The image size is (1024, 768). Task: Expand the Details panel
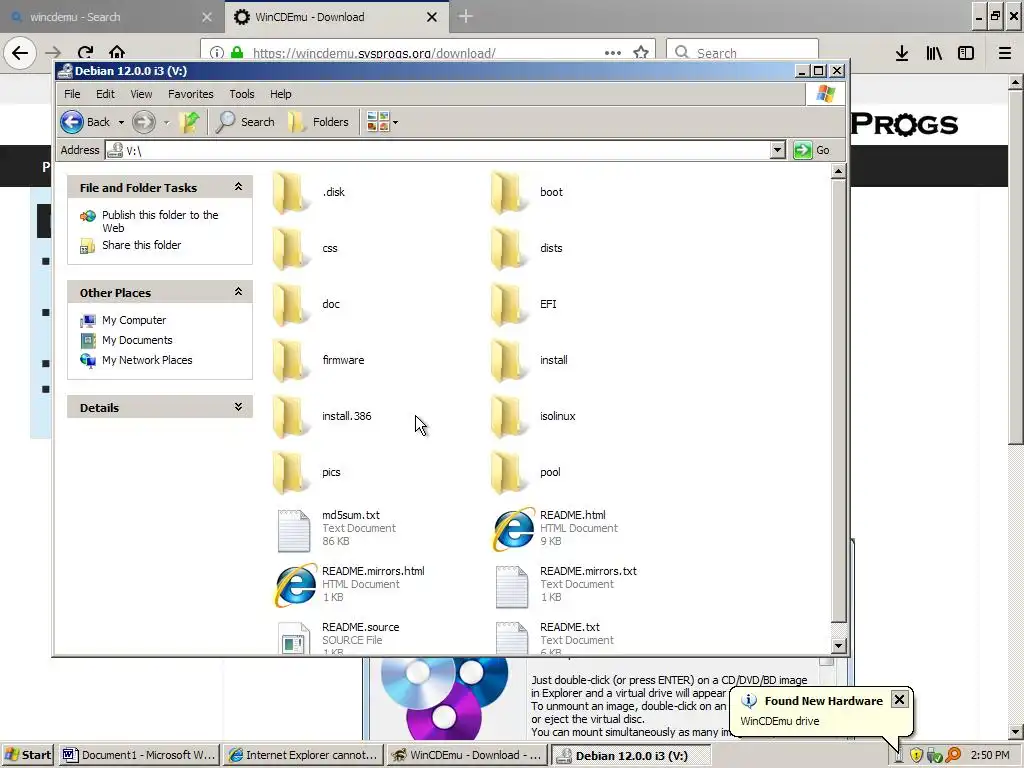[238, 407]
